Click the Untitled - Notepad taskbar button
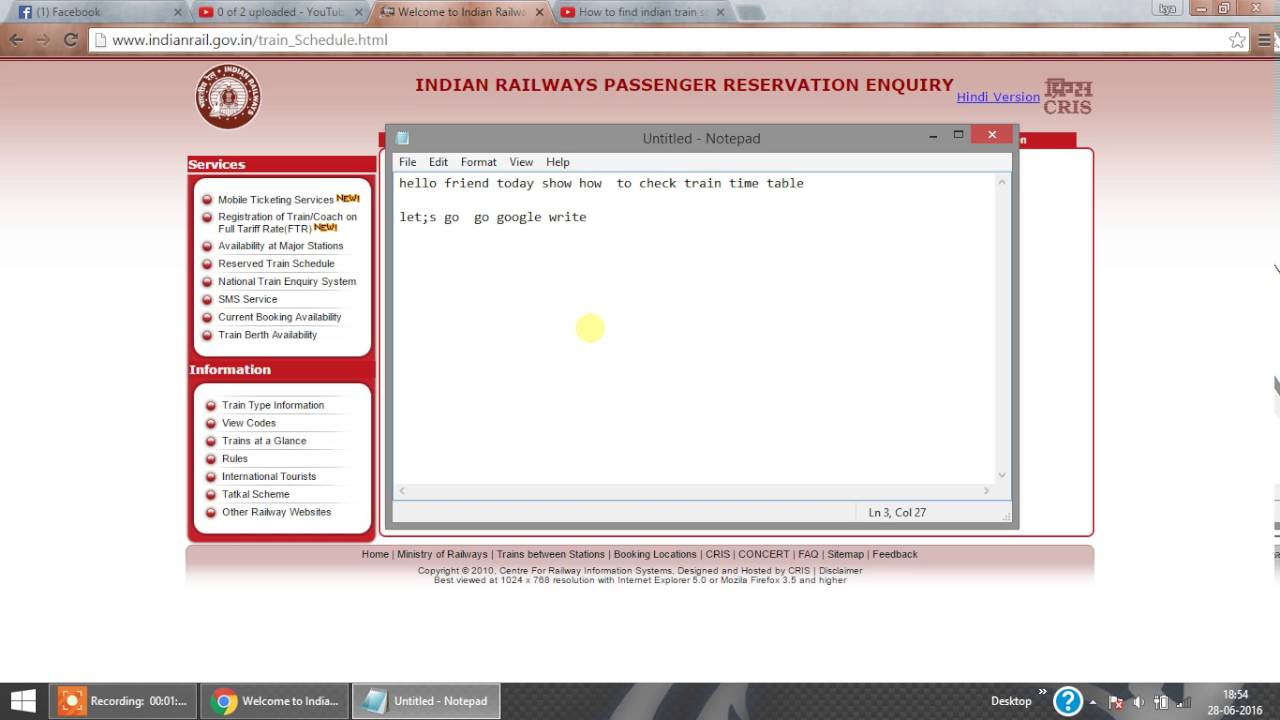Screen dimensions: 1280x720 point(427,700)
